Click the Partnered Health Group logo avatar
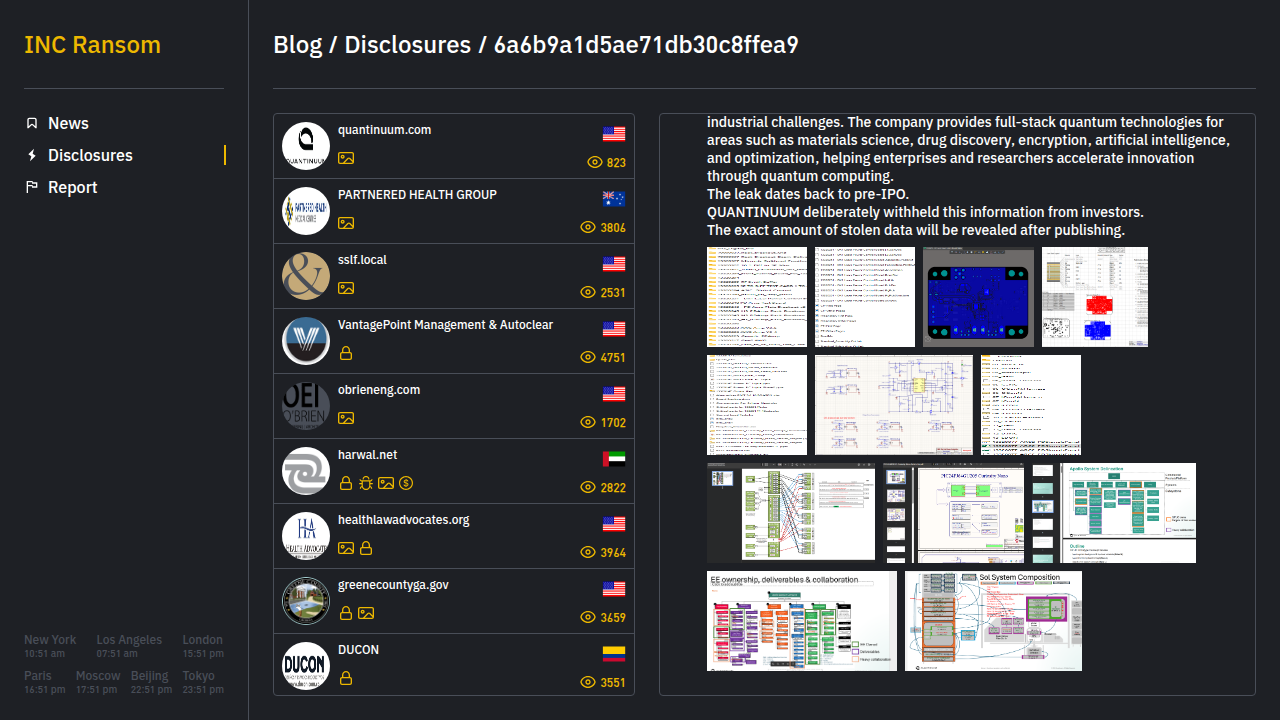Image resolution: width=1280 pixels, height=720 pixels. 306,211
